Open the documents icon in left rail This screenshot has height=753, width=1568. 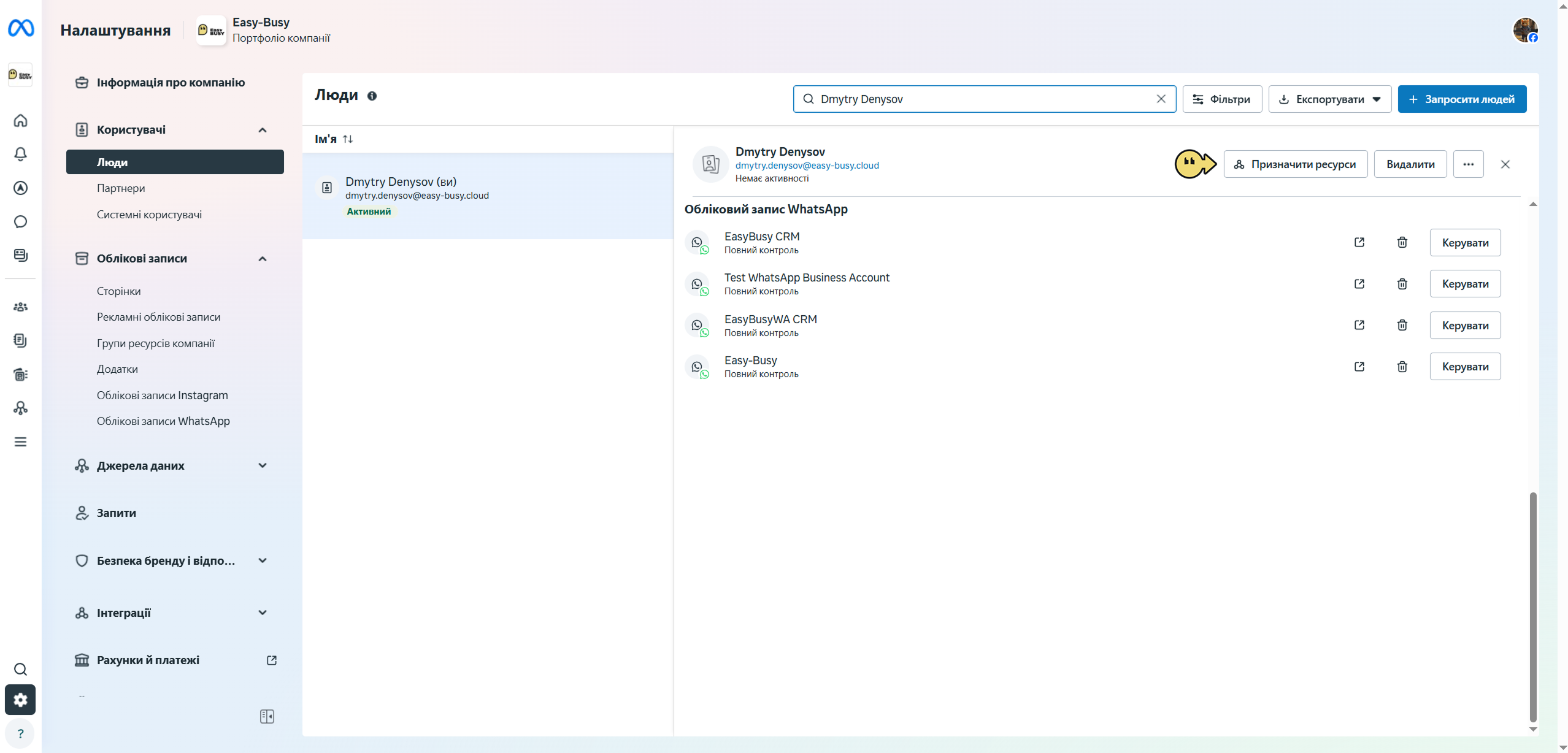point(20,340)
